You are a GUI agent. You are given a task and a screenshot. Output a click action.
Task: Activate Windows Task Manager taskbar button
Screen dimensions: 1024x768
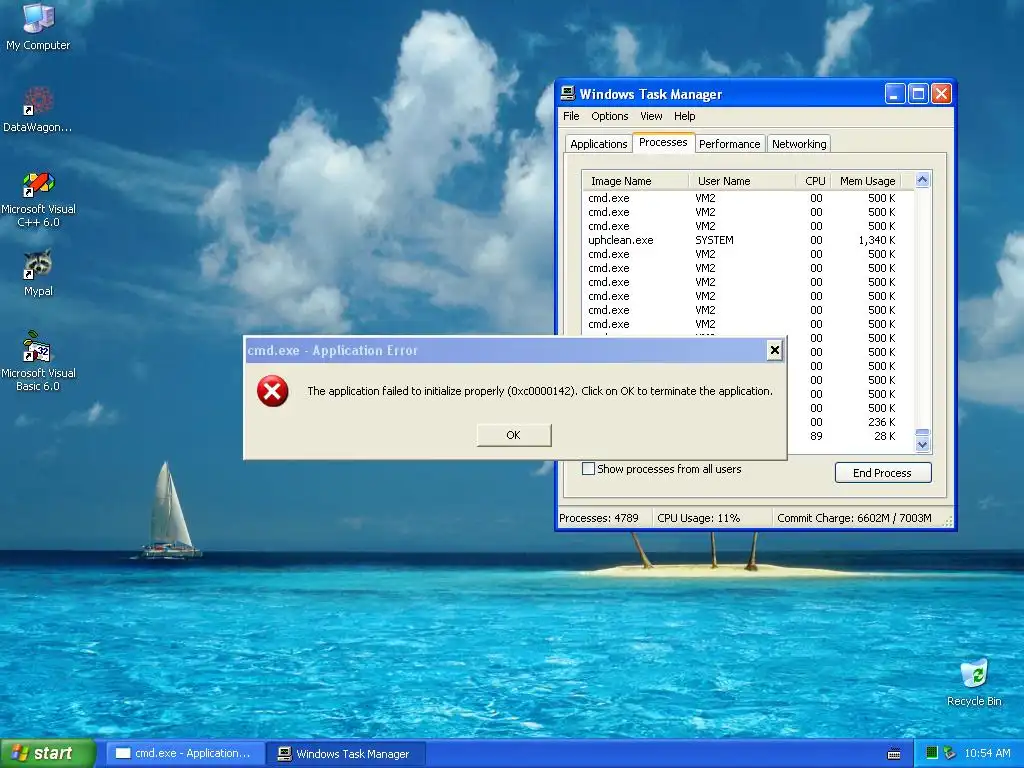pyautogui.click(x=347, y=754)
